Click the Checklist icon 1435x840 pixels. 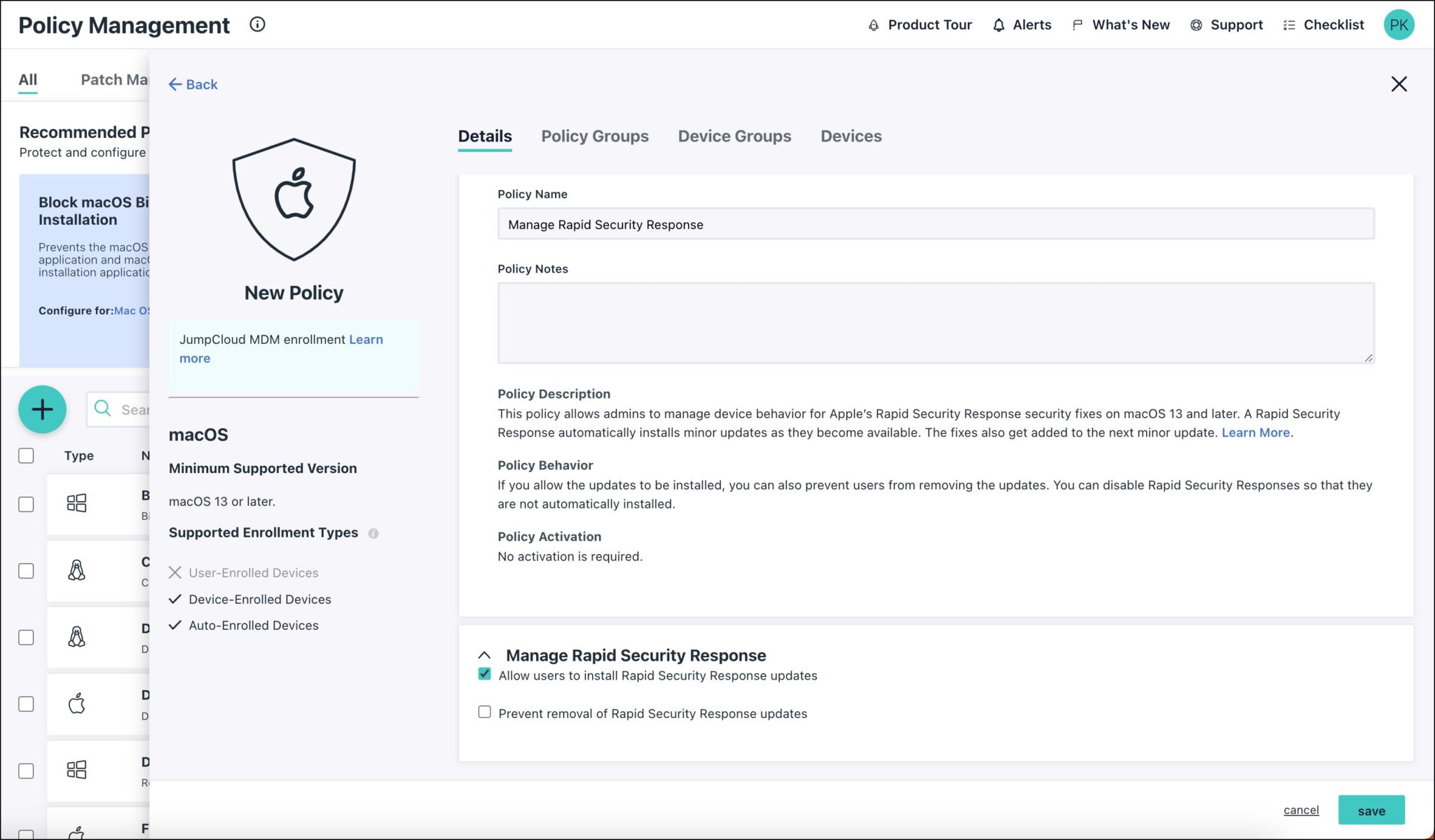pos(1288,25)
